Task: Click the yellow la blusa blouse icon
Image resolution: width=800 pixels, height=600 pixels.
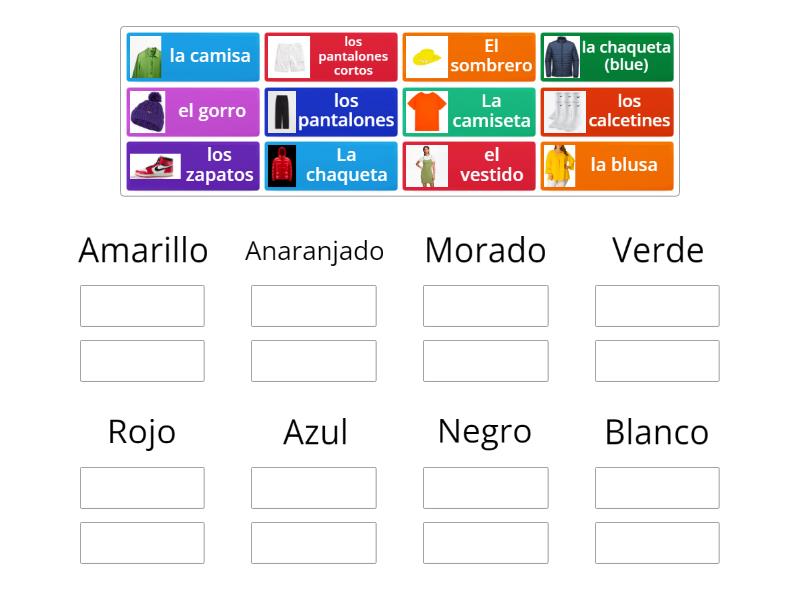Action: [609, 165]
